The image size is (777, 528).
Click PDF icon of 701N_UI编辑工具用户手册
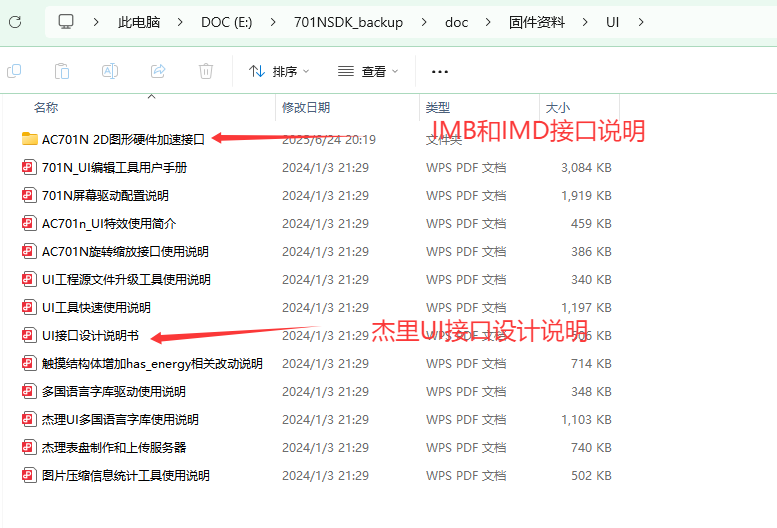[29, 167]
